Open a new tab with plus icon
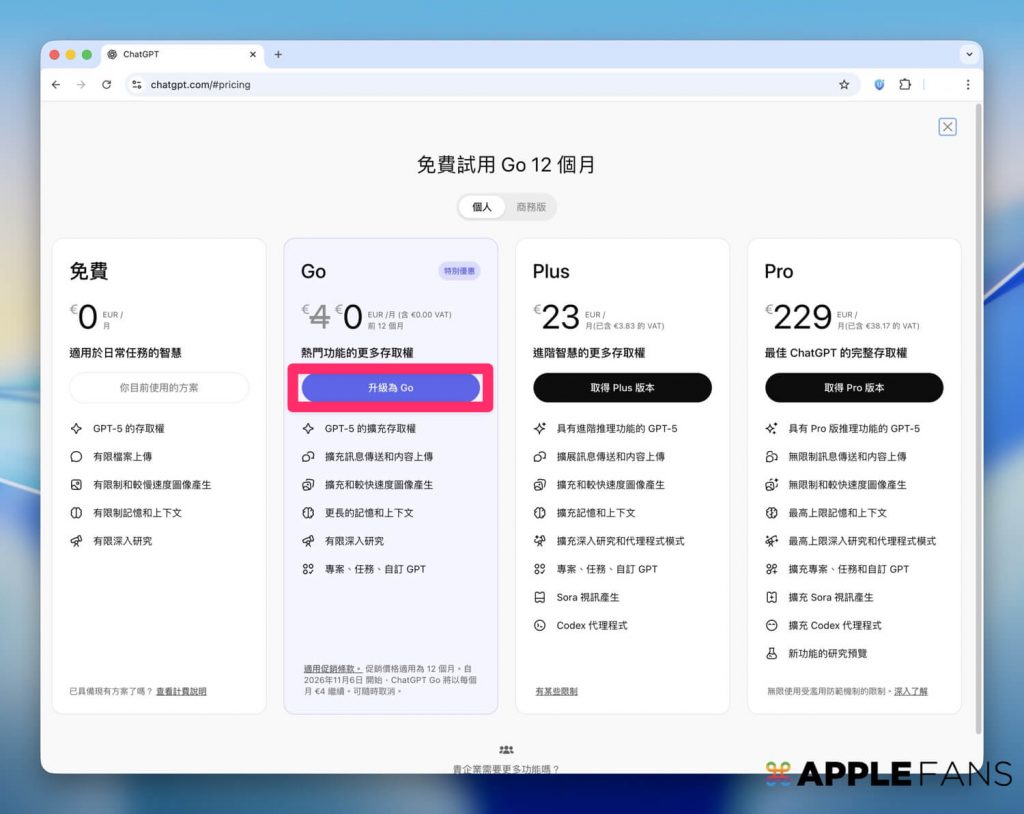 [278, 54]
